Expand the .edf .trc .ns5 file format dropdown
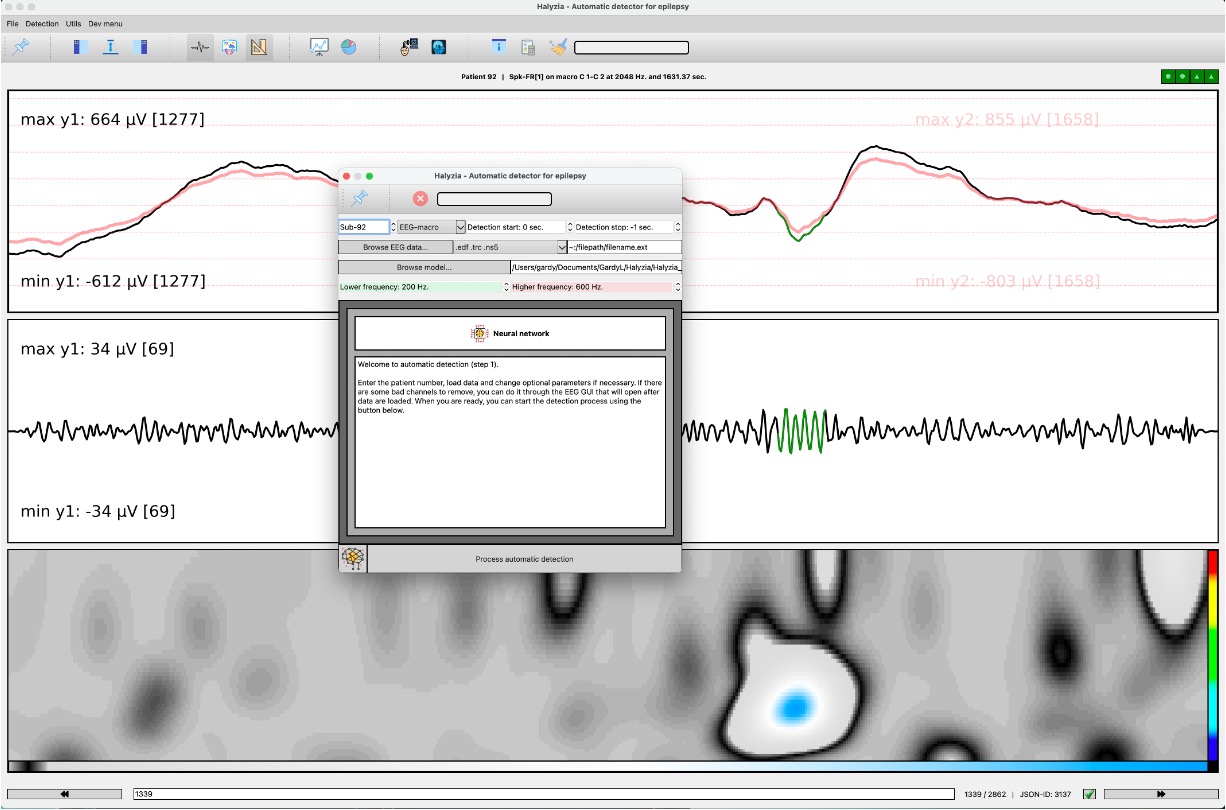The height and width of the screenshot is (810, 1226). 562,247
